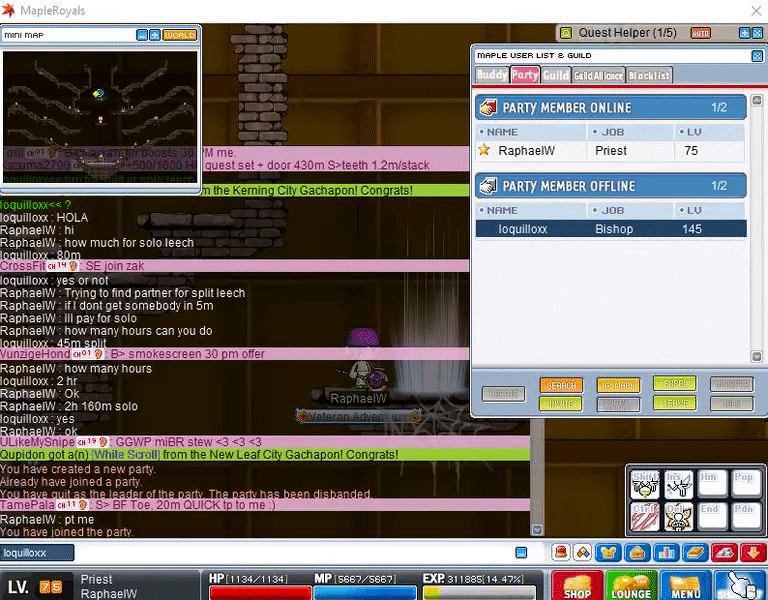Image resolution: width=768 pixels, height=600 pixels.
Task: Click the party SEARCH button
Action: pyautogui.click(x=561, y=385)
